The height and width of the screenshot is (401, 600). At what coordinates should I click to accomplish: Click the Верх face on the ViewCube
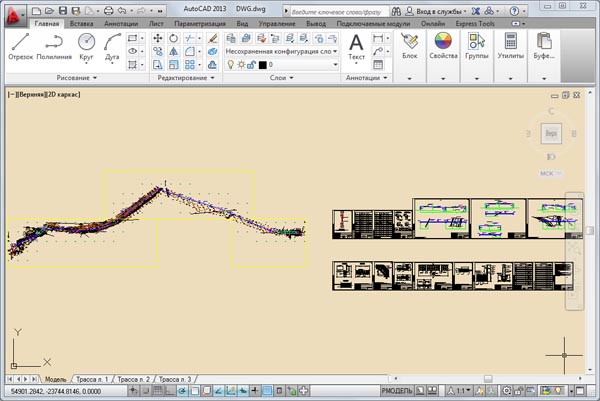549,132
